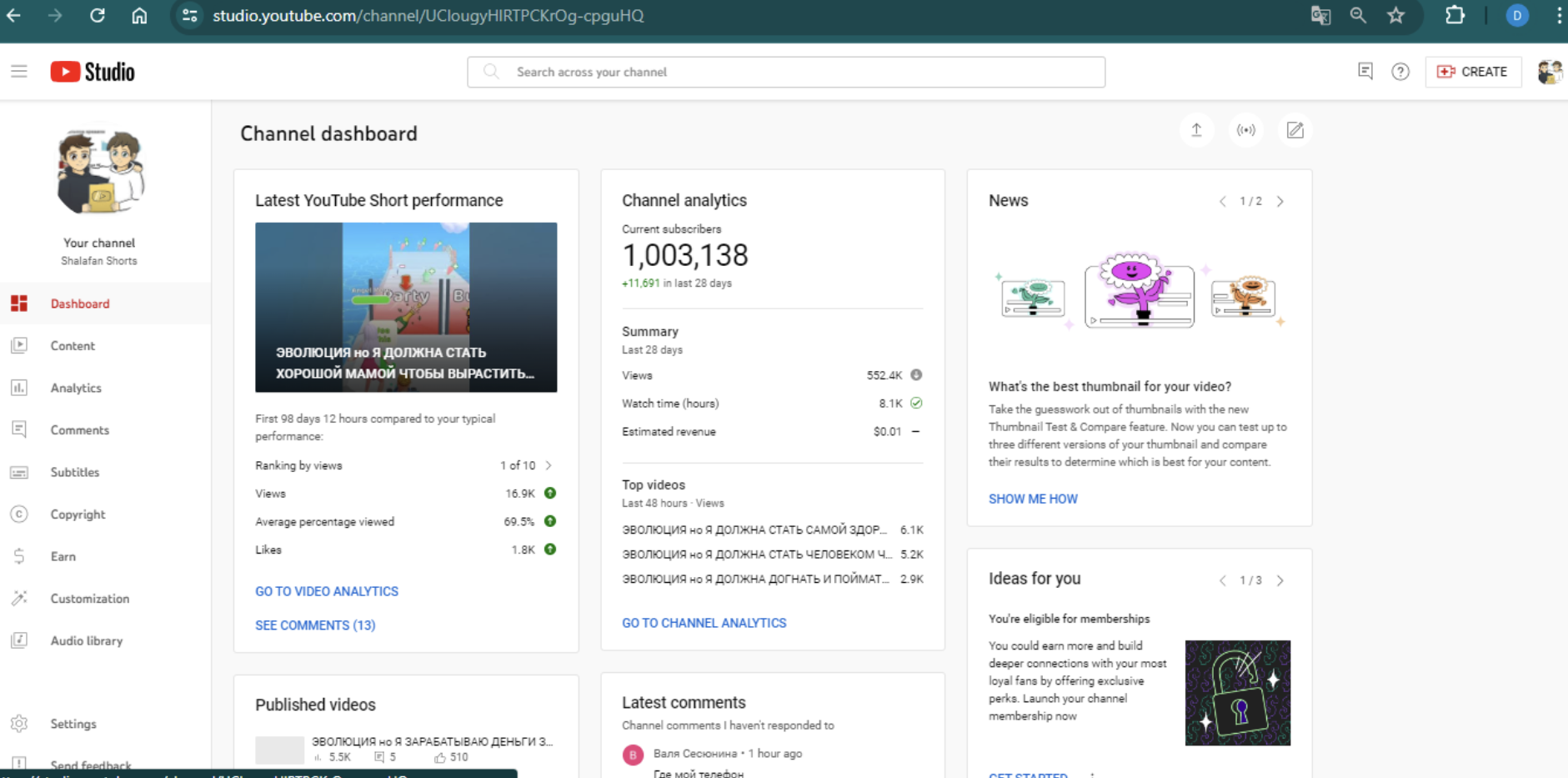Open the browser zoom icon
Screen dimensions: 1568x778
tap(1358, 15)
